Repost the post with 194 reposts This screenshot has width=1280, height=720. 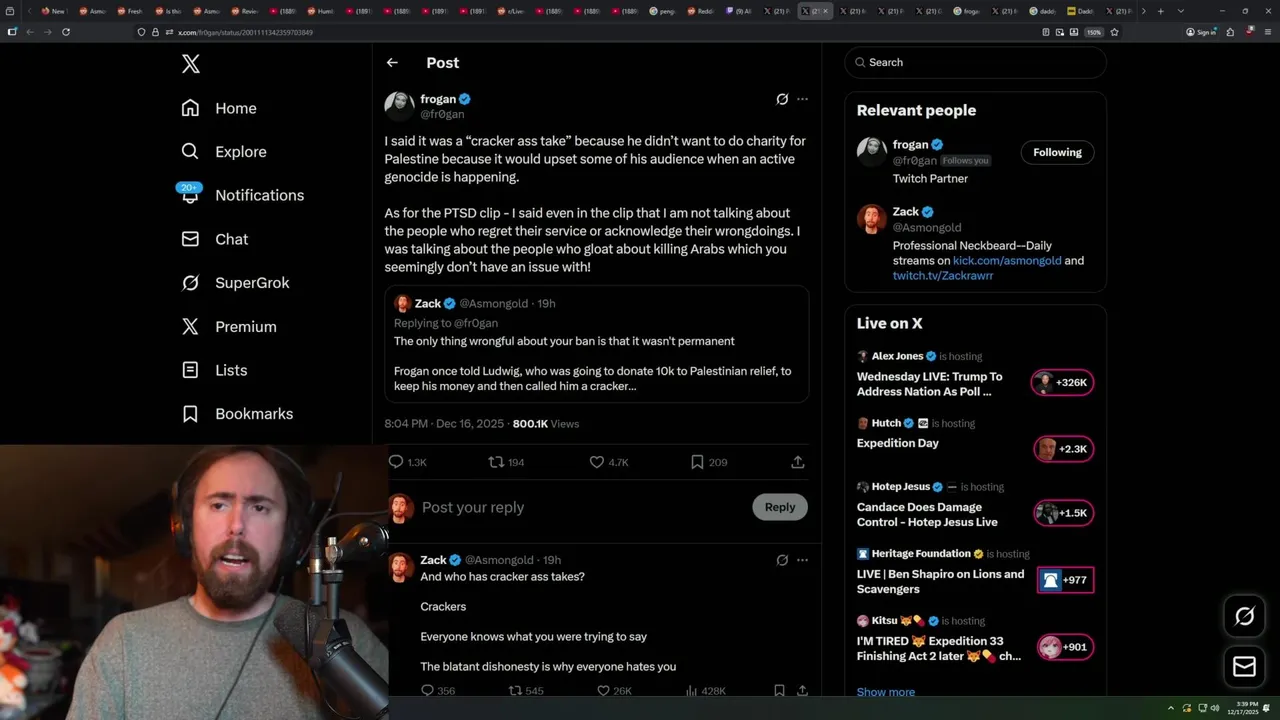[506, 462]
